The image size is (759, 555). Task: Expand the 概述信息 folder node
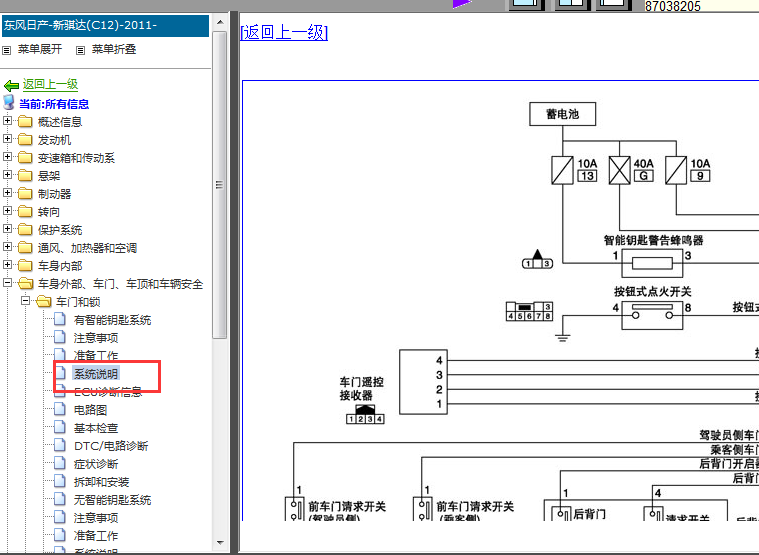pos(7,120)
